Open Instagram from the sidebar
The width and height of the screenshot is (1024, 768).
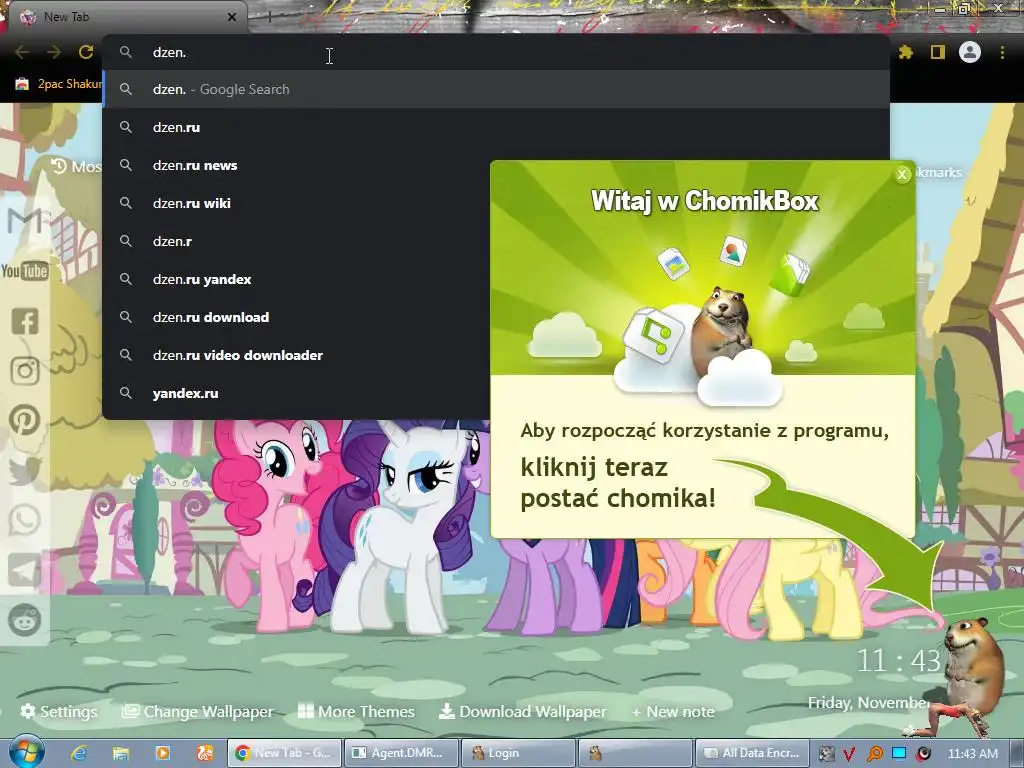click(x=25, y=370)
